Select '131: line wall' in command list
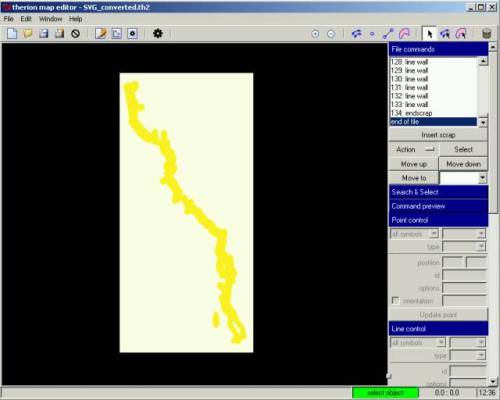This screenshot has height=400, width=500. [433, 88]
